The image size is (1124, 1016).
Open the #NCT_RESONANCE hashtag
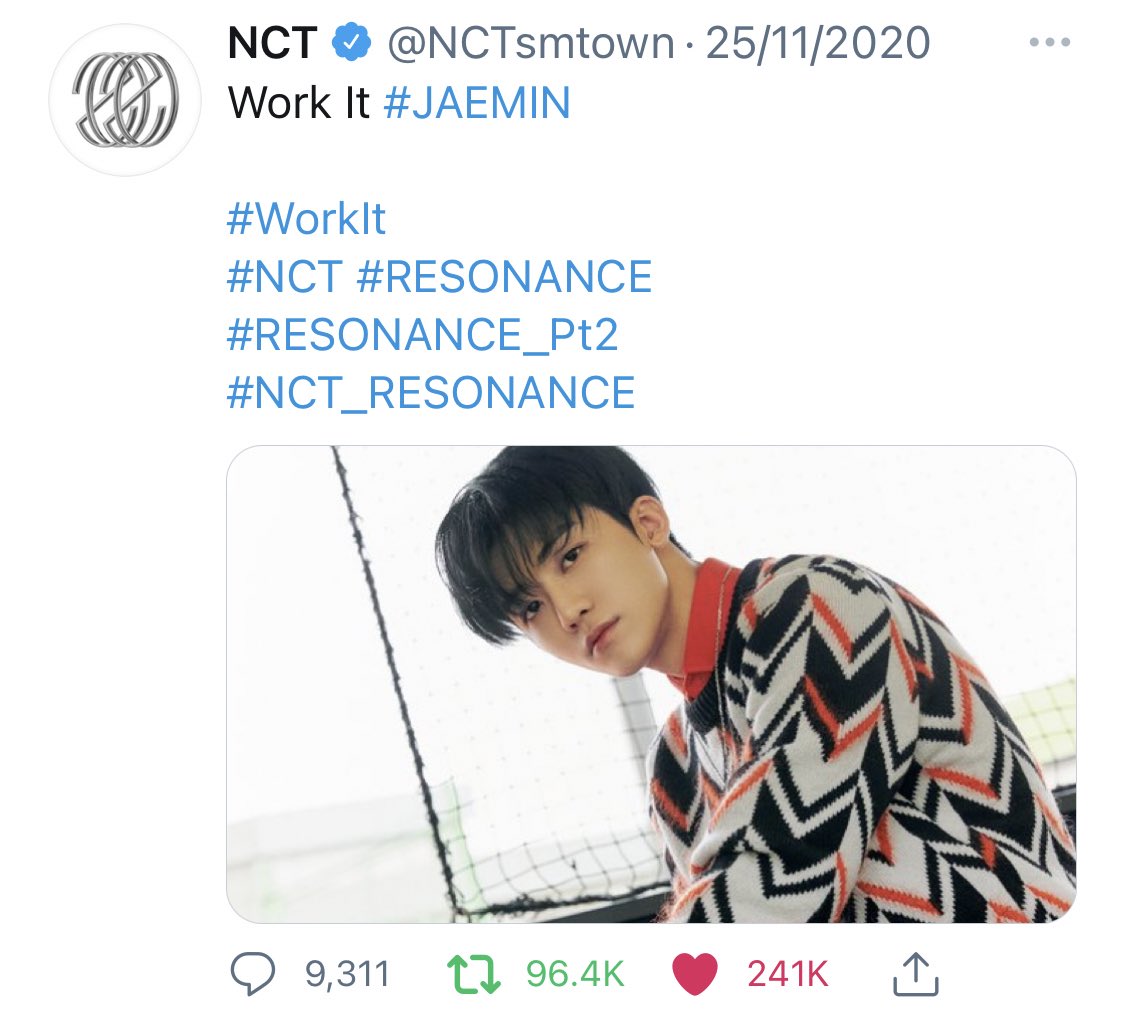[x=431, y=393]
